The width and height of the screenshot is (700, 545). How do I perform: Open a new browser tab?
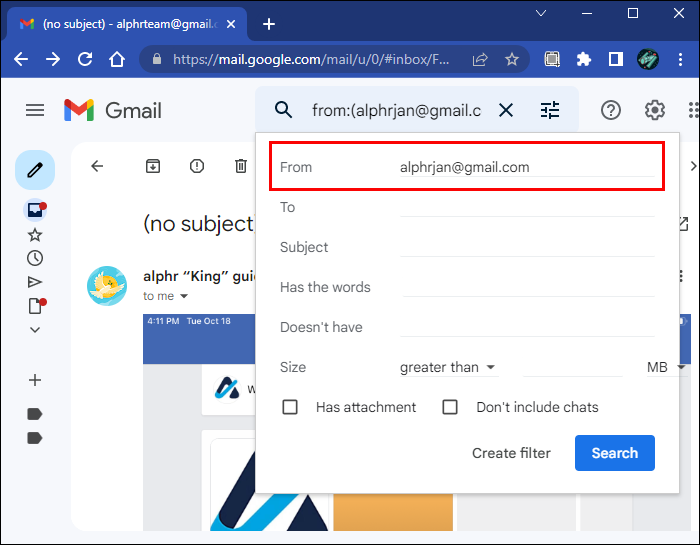269,24
